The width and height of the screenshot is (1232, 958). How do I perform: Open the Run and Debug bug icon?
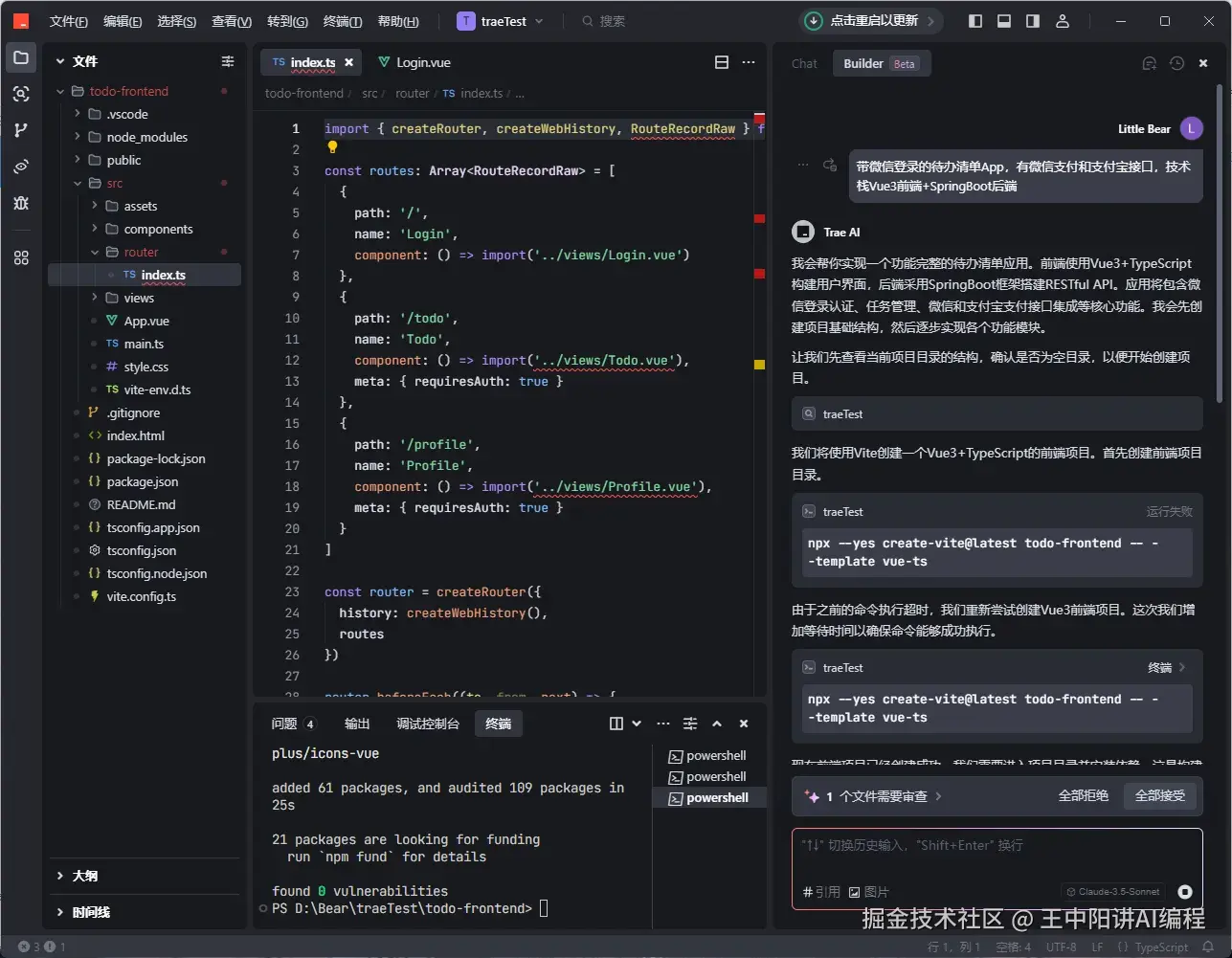[x=21, y=203]
